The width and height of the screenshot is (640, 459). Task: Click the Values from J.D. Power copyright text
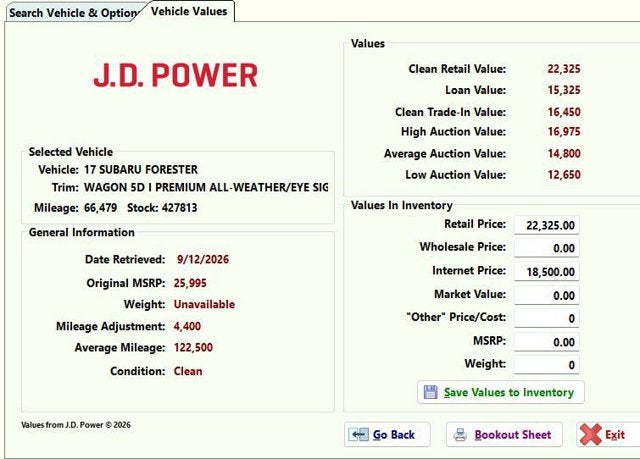point(76,425)
